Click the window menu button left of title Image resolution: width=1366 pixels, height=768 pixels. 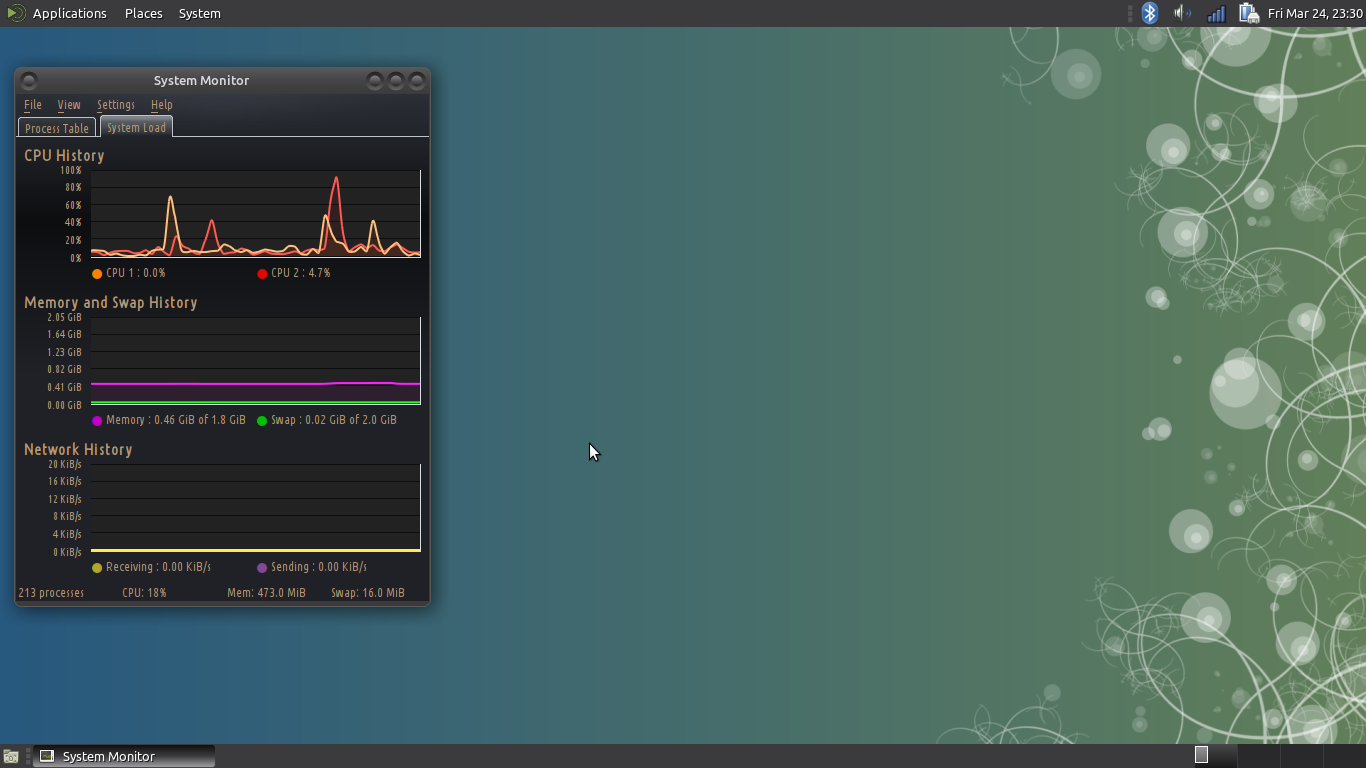tap(29, 80)
